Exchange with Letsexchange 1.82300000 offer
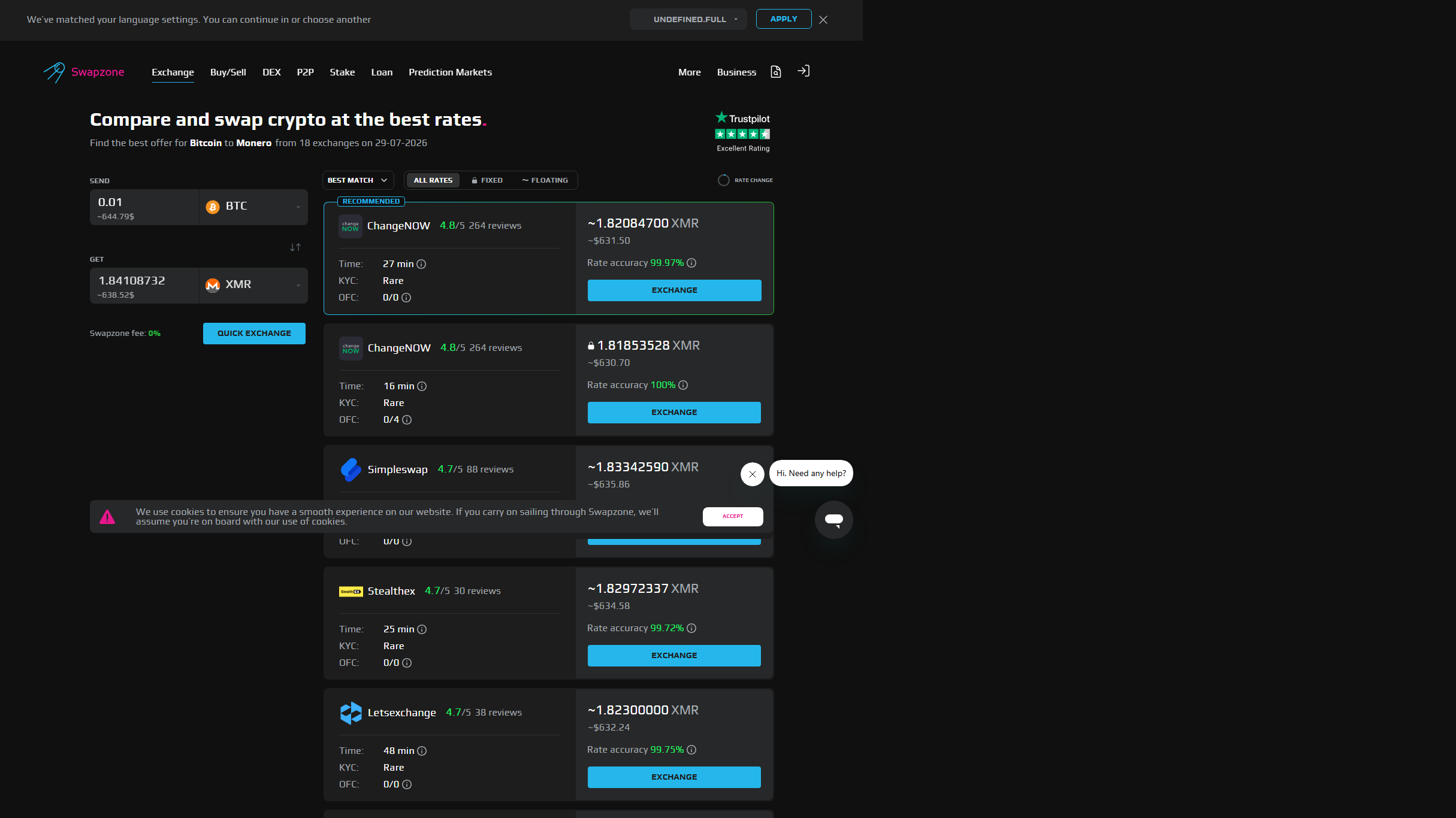 pos(674,777)
